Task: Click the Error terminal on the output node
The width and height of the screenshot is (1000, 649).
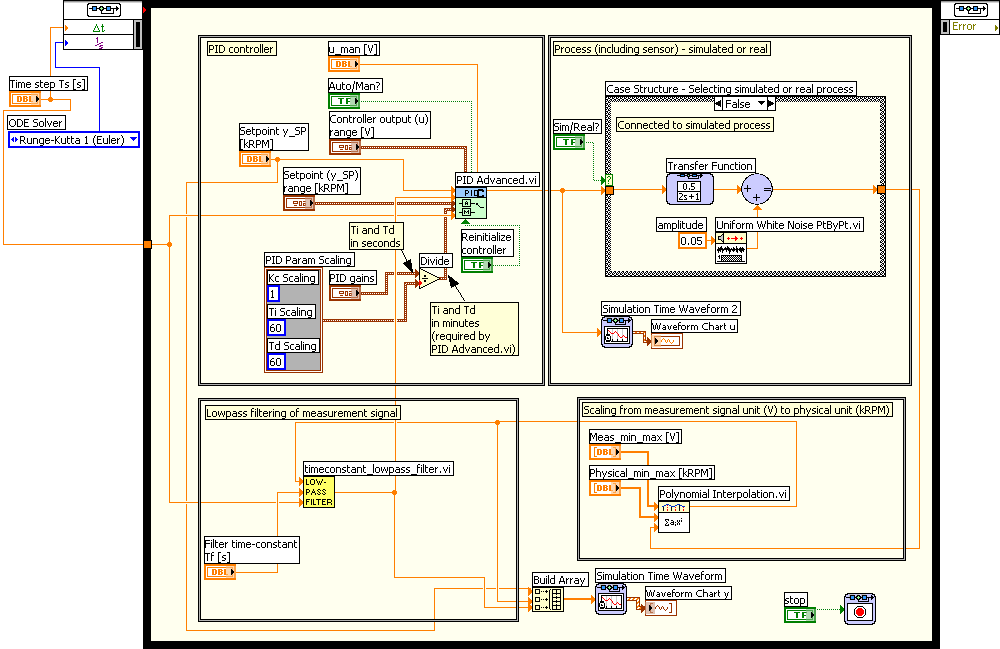Action: click(969, 27)
